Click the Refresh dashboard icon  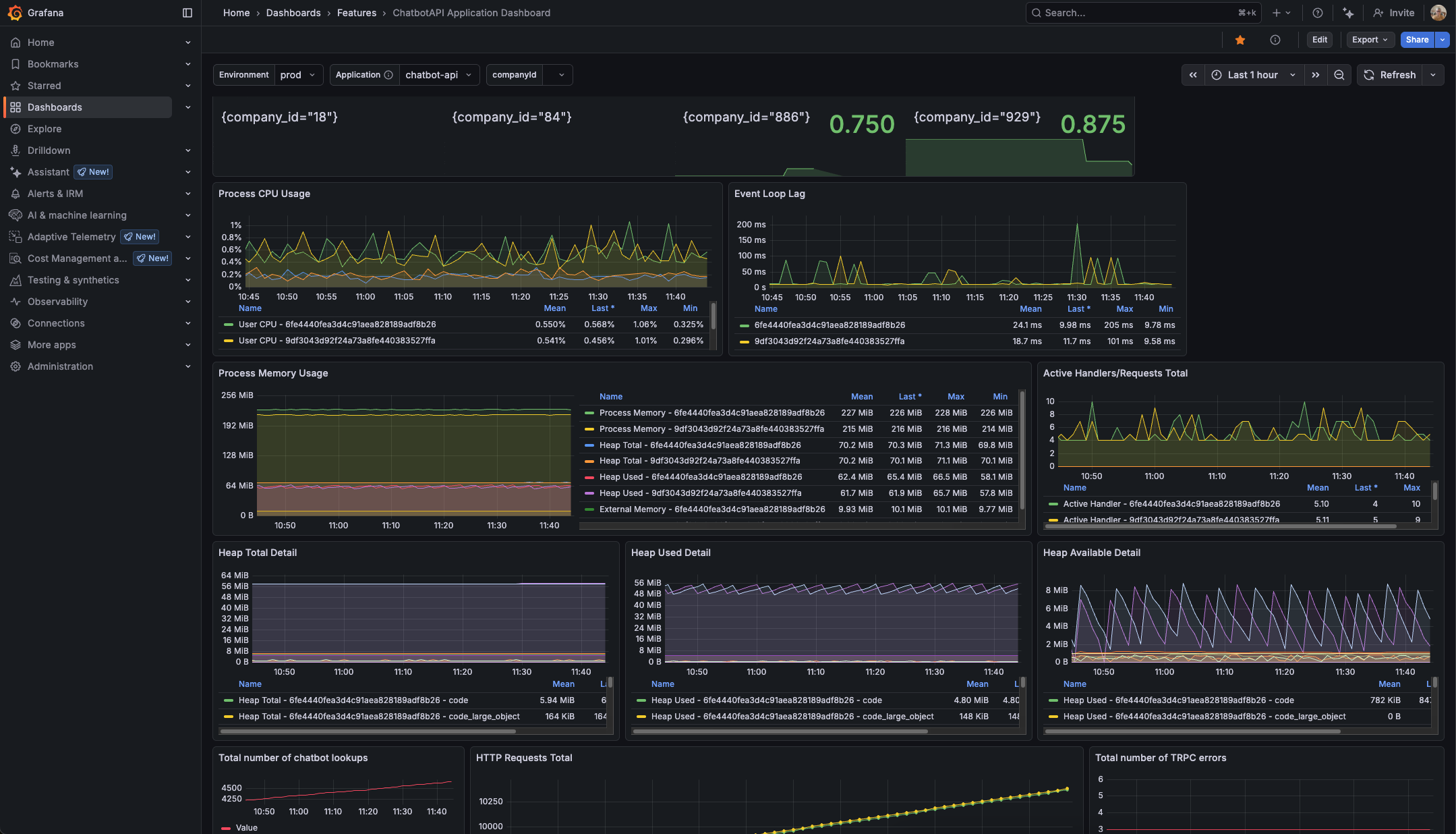[1369, 75]
